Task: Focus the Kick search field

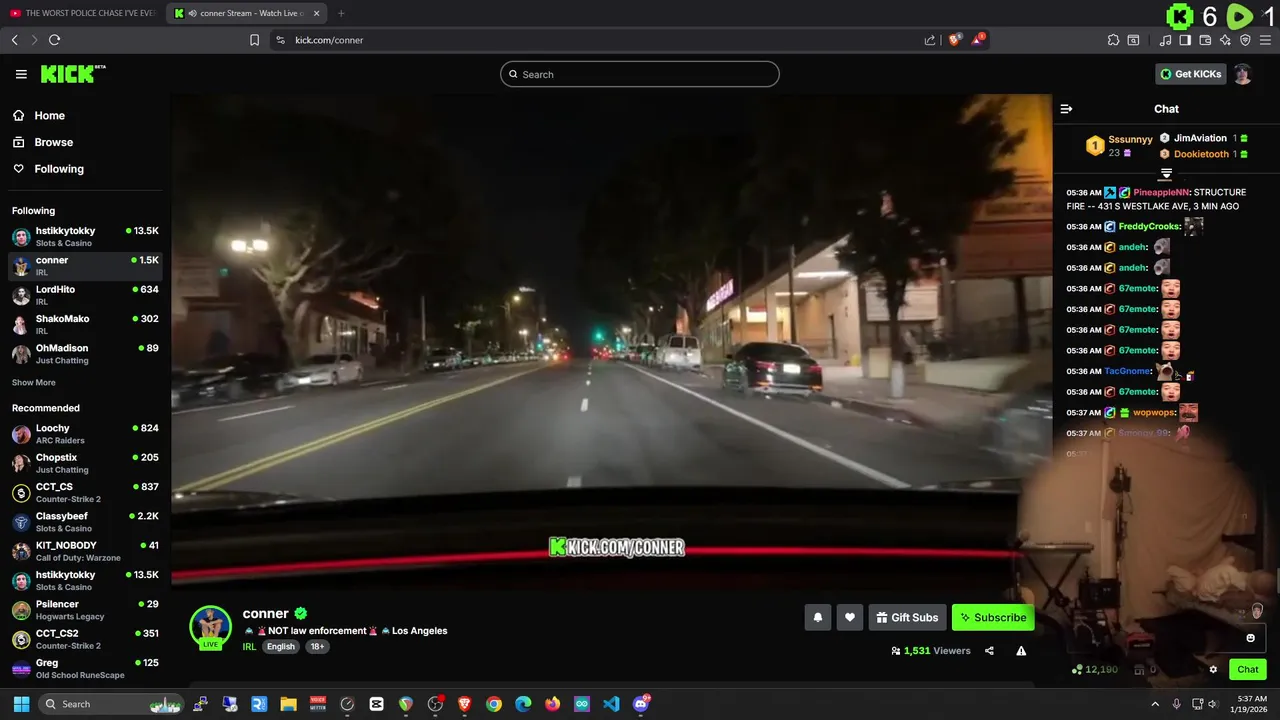Action: click(640, 74)
